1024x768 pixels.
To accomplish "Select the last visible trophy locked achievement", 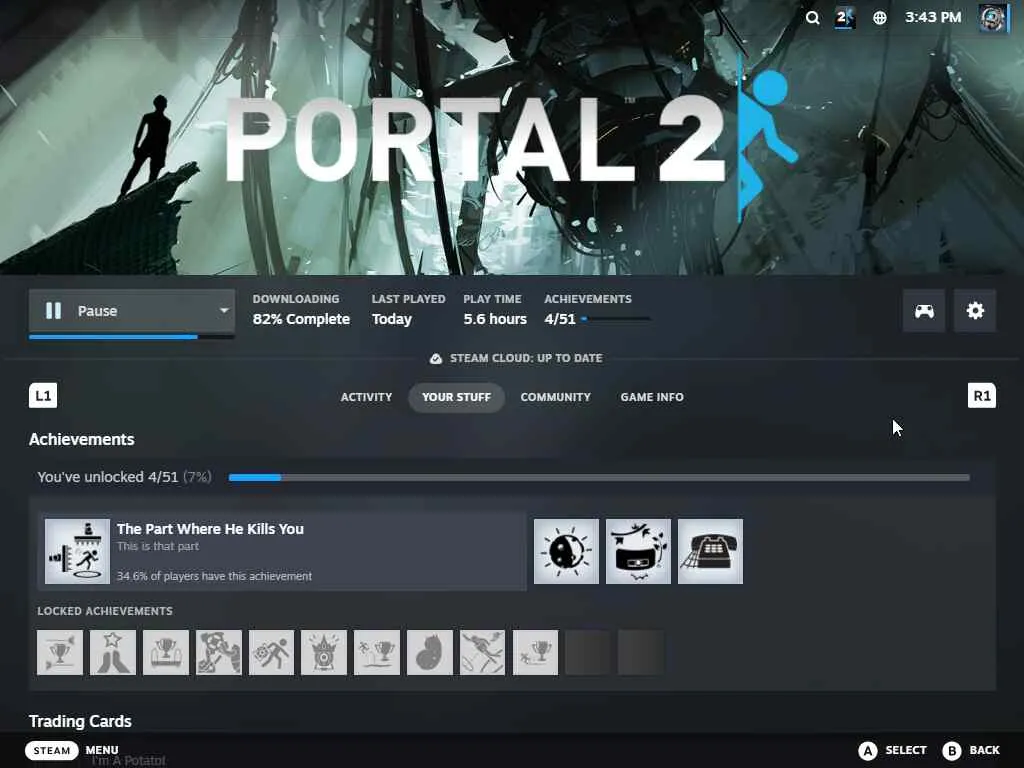I will (x=536, y=652).
